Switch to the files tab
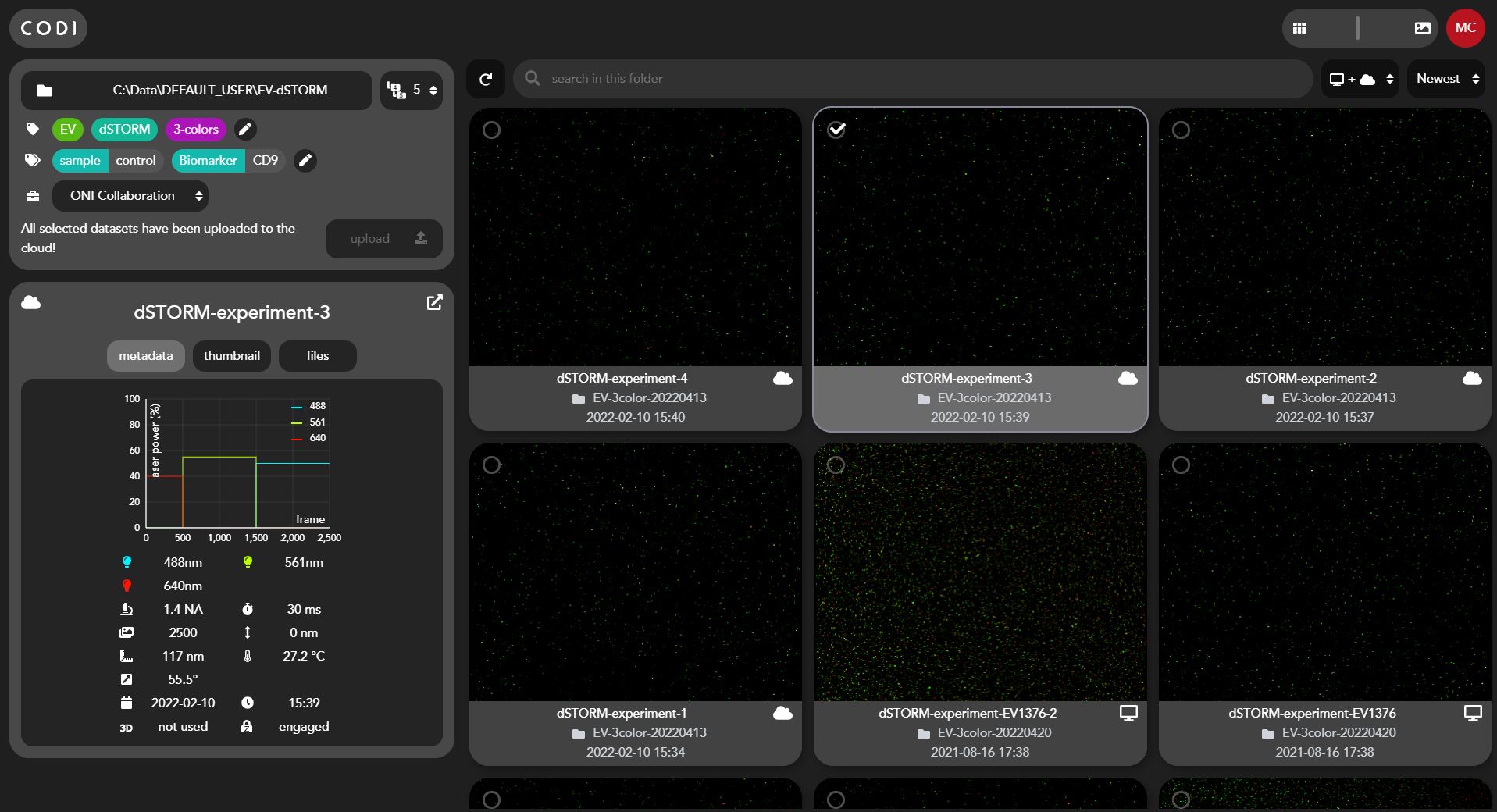Viewport: 1497px width, 812px height. 318,356
